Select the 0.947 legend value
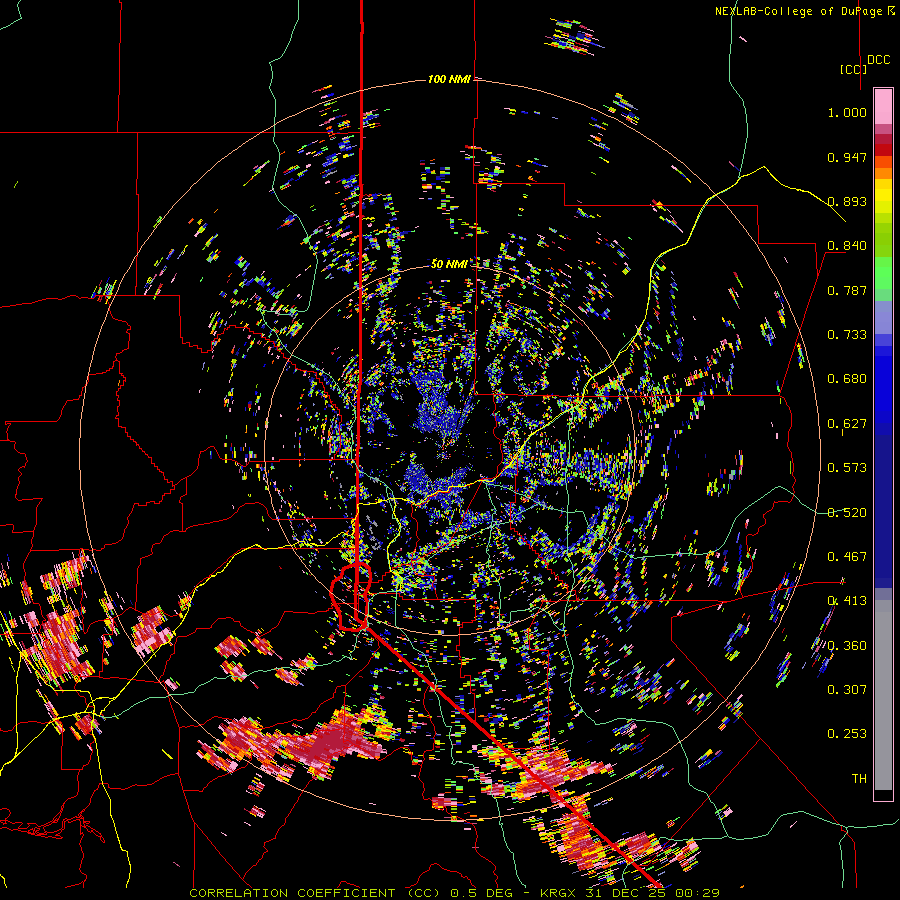The image size is (900, 900). pyautogui.click(x=847, y=157)
